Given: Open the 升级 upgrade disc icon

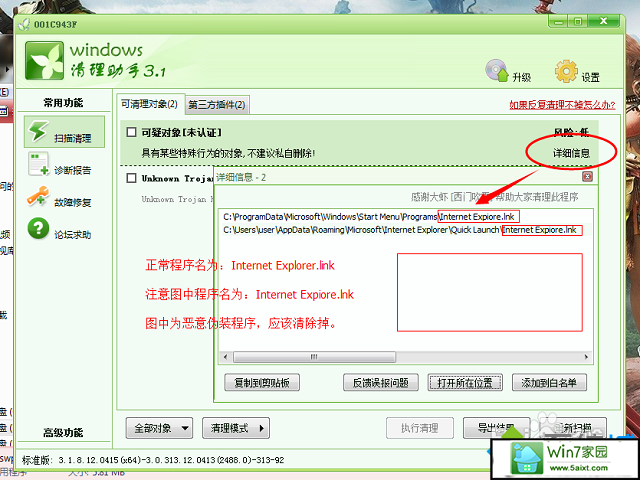Looking at the screenshot, I should click(x=496, y=71).
